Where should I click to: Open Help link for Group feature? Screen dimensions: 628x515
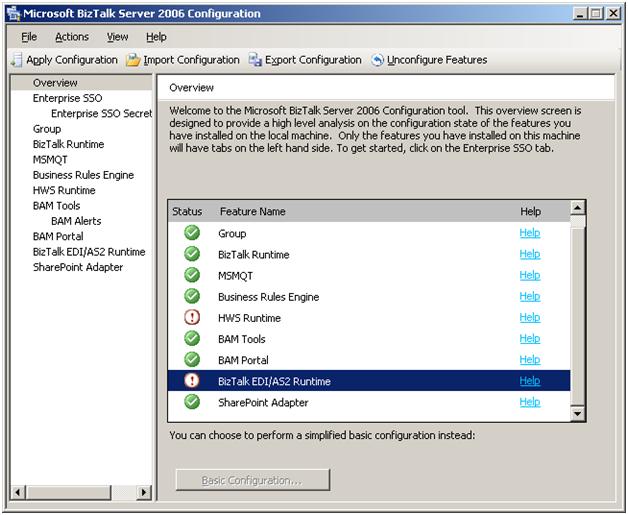click(x=530, y=233)
